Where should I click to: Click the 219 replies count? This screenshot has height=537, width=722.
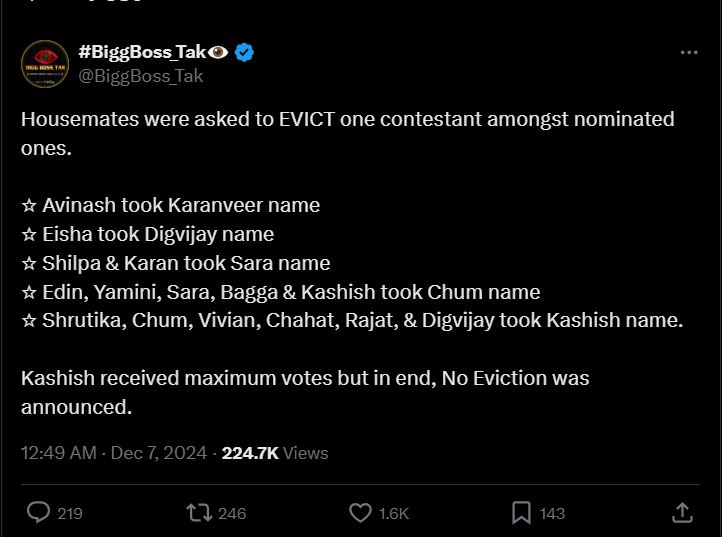tap(70, 514)
